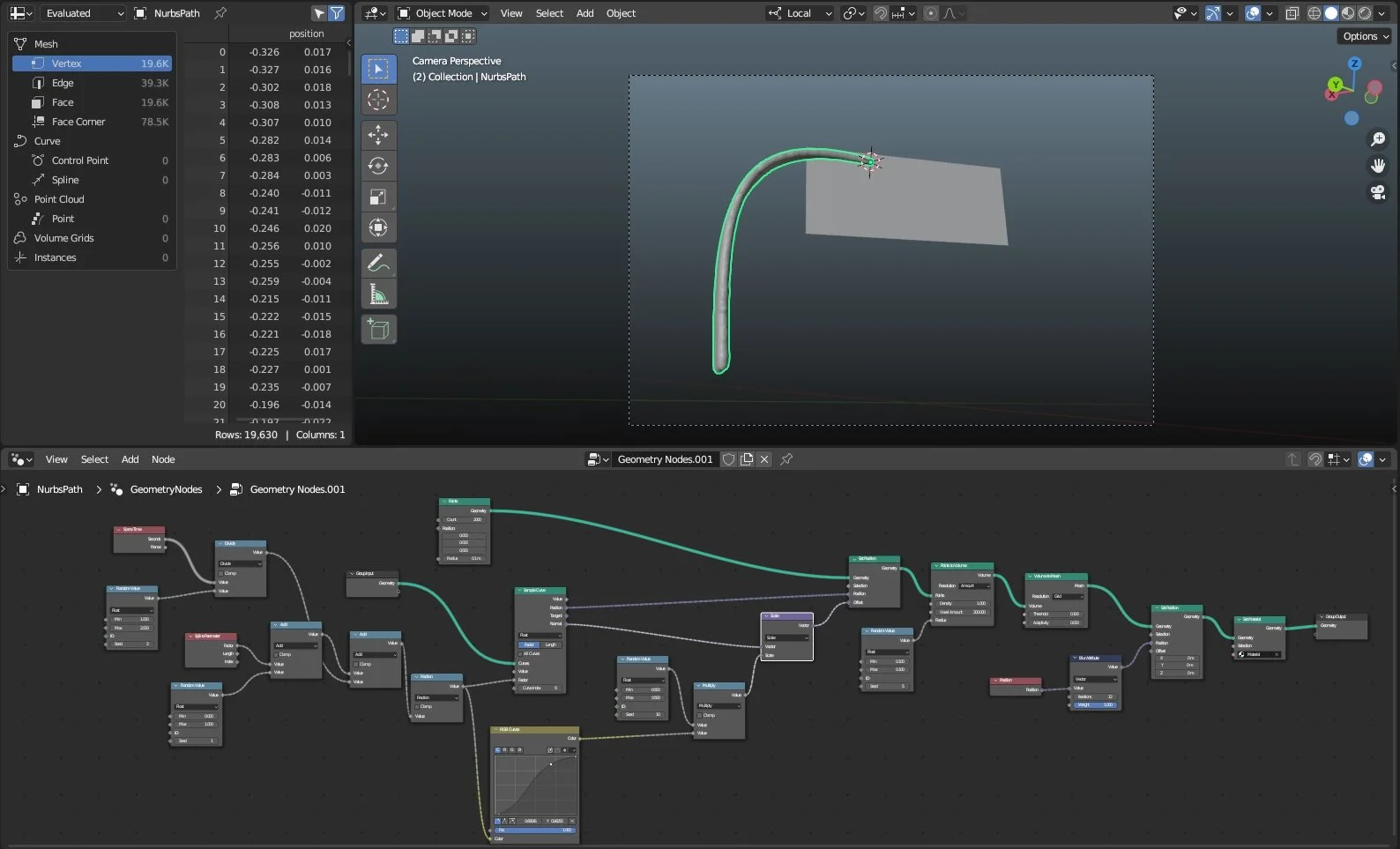
Task: Toggle the spreadsheet filter funnel icon
Action: point(337,13)
